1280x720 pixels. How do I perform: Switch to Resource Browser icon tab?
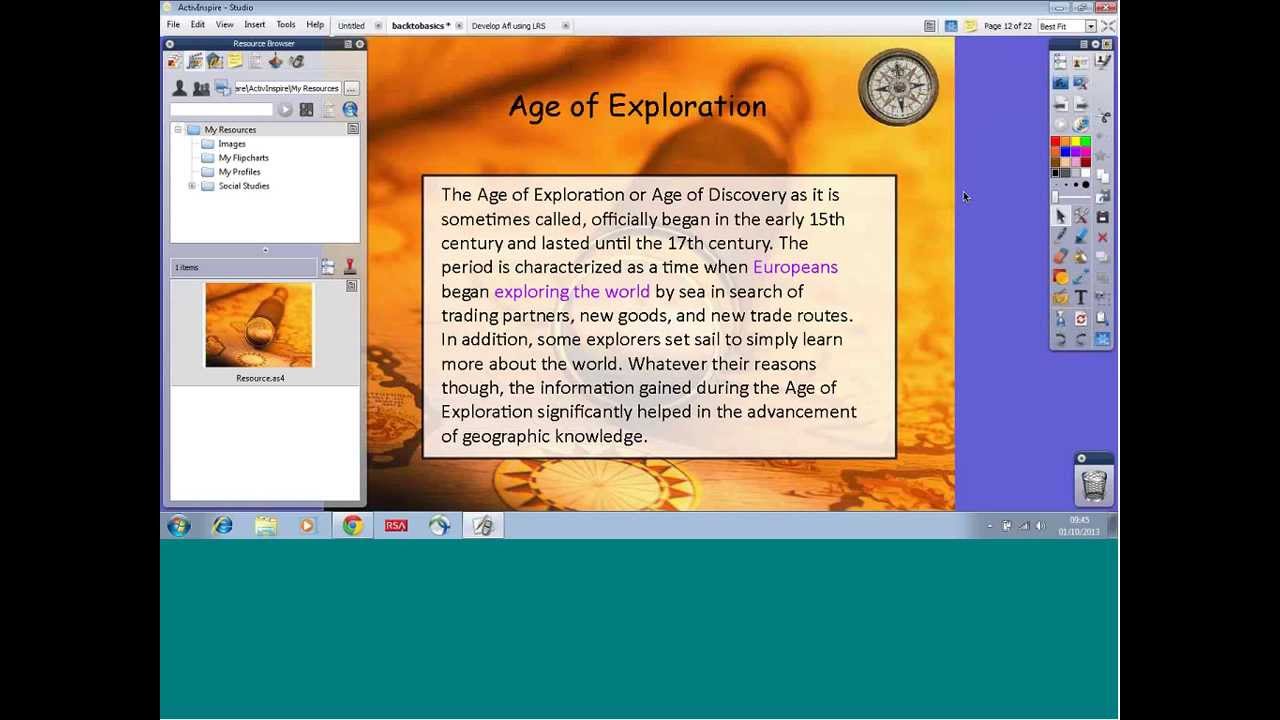(194, 61)
